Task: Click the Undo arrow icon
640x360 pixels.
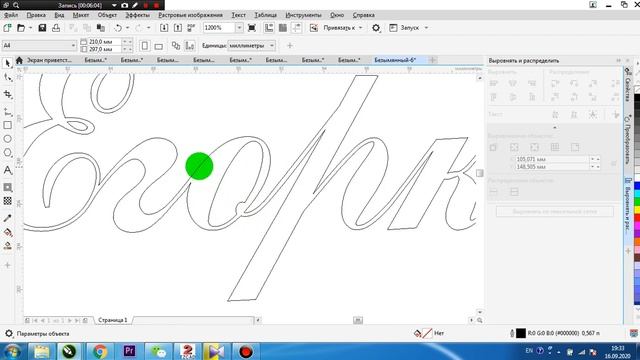Action: coord(118,28)
